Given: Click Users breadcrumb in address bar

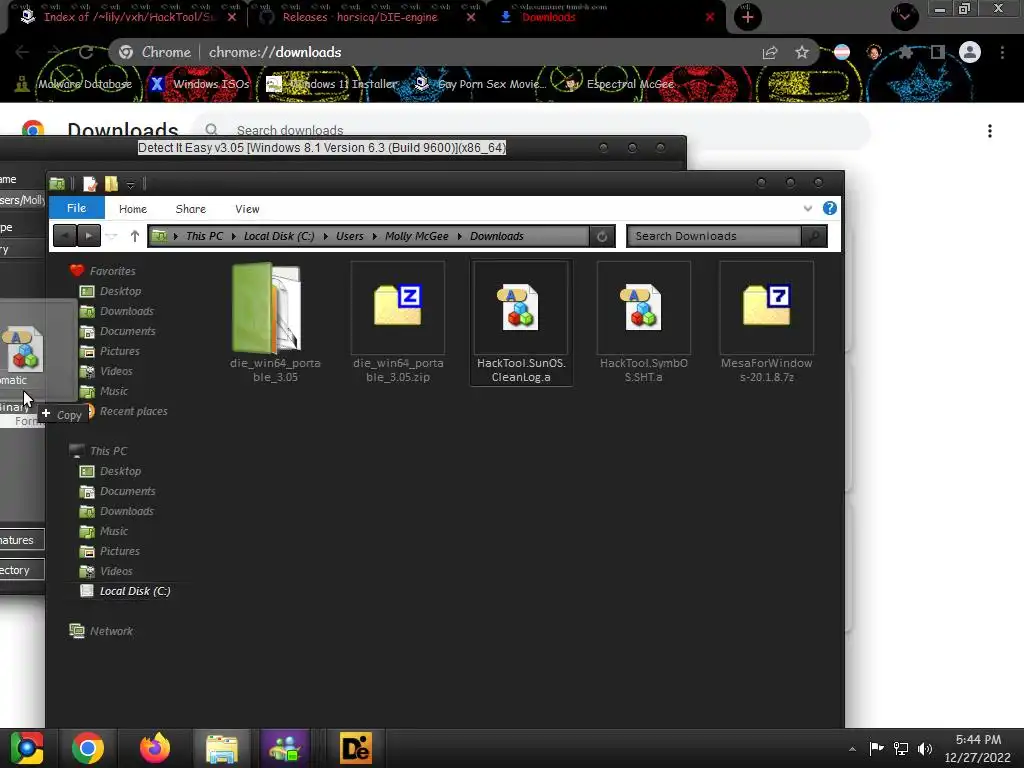Looking at the screenshot, I should click(x=349, y=236).
